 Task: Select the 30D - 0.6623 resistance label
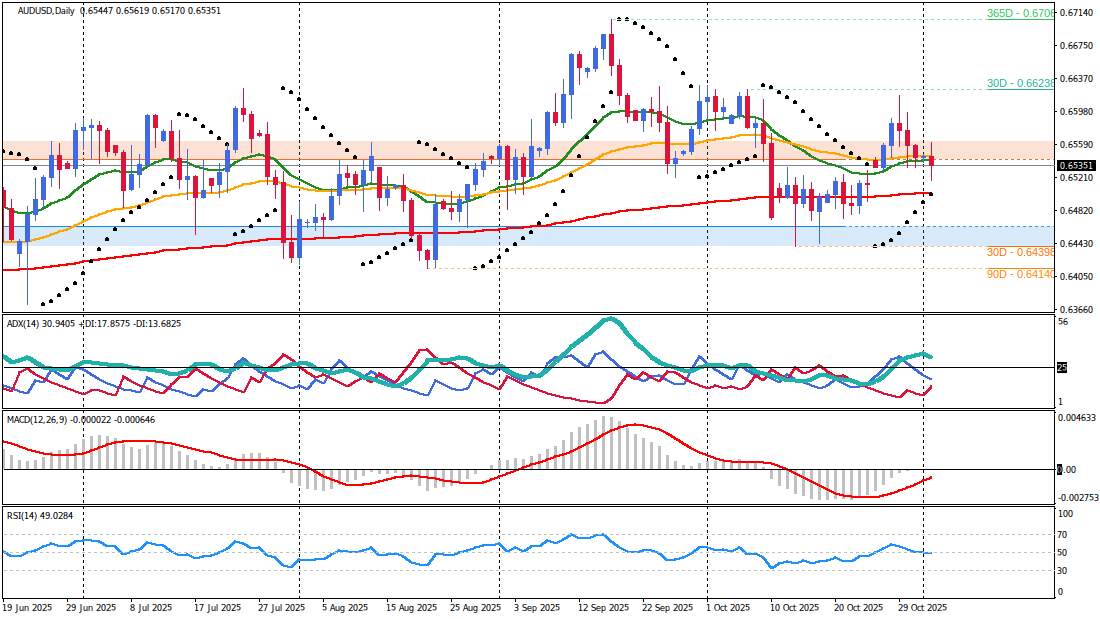coord(1020,83)
